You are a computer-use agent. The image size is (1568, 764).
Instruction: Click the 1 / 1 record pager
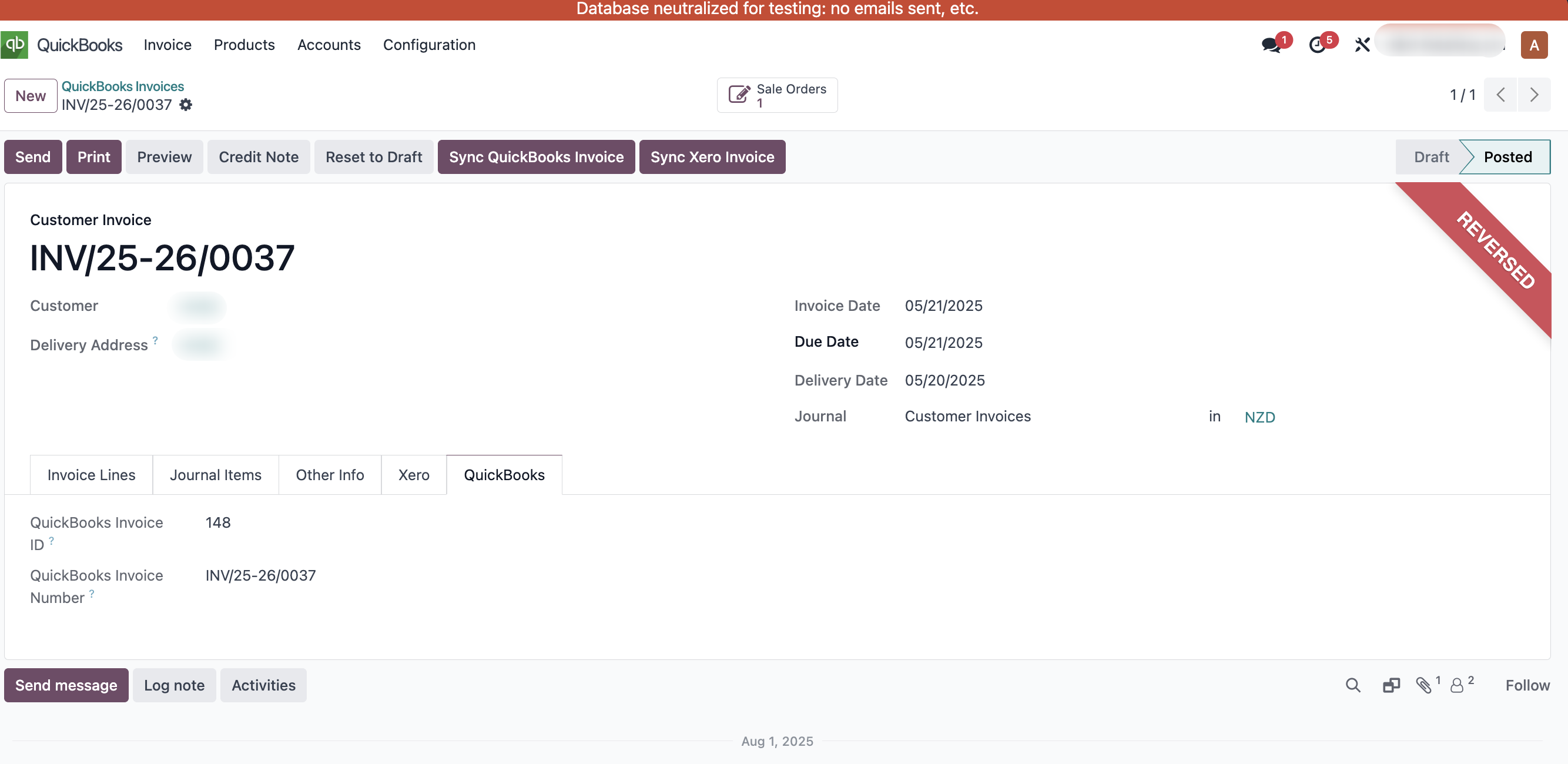coord(1462,95)
